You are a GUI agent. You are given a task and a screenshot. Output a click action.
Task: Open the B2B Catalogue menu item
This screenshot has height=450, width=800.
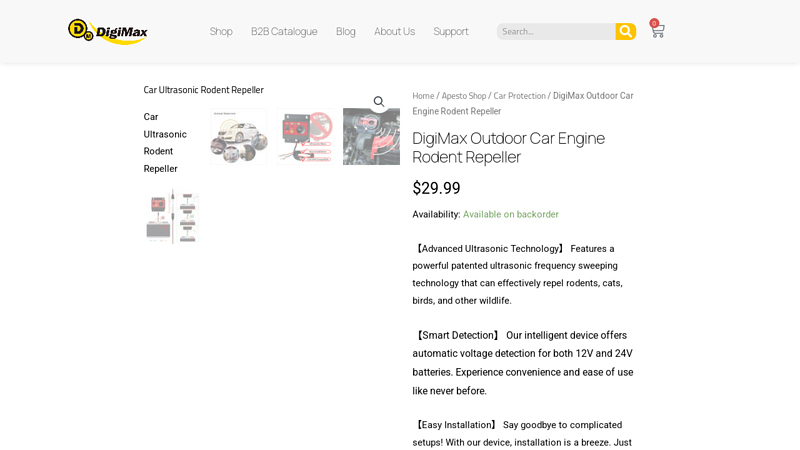(284, 32)
